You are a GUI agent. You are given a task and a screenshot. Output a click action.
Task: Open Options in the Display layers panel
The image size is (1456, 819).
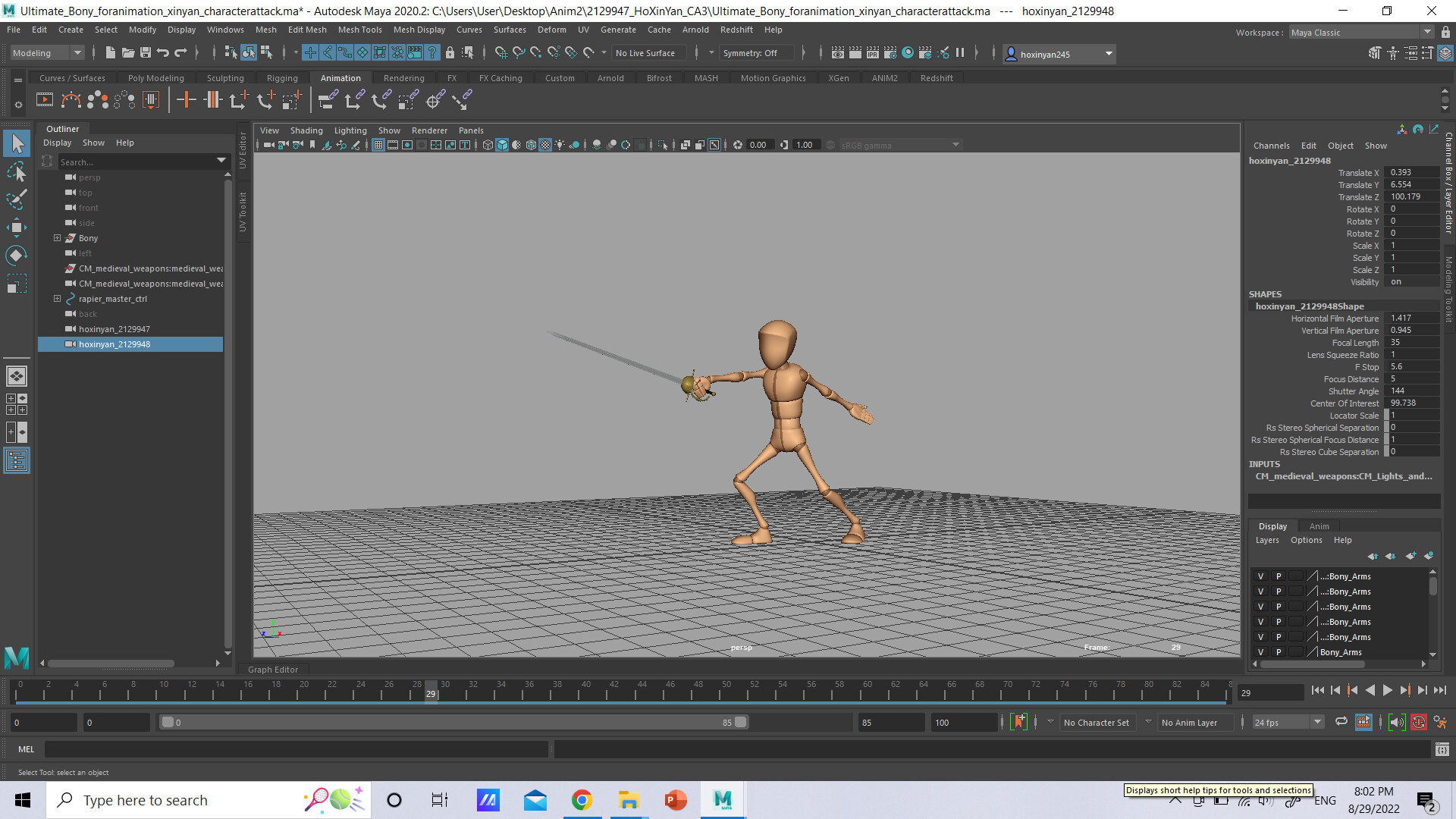1307,540
